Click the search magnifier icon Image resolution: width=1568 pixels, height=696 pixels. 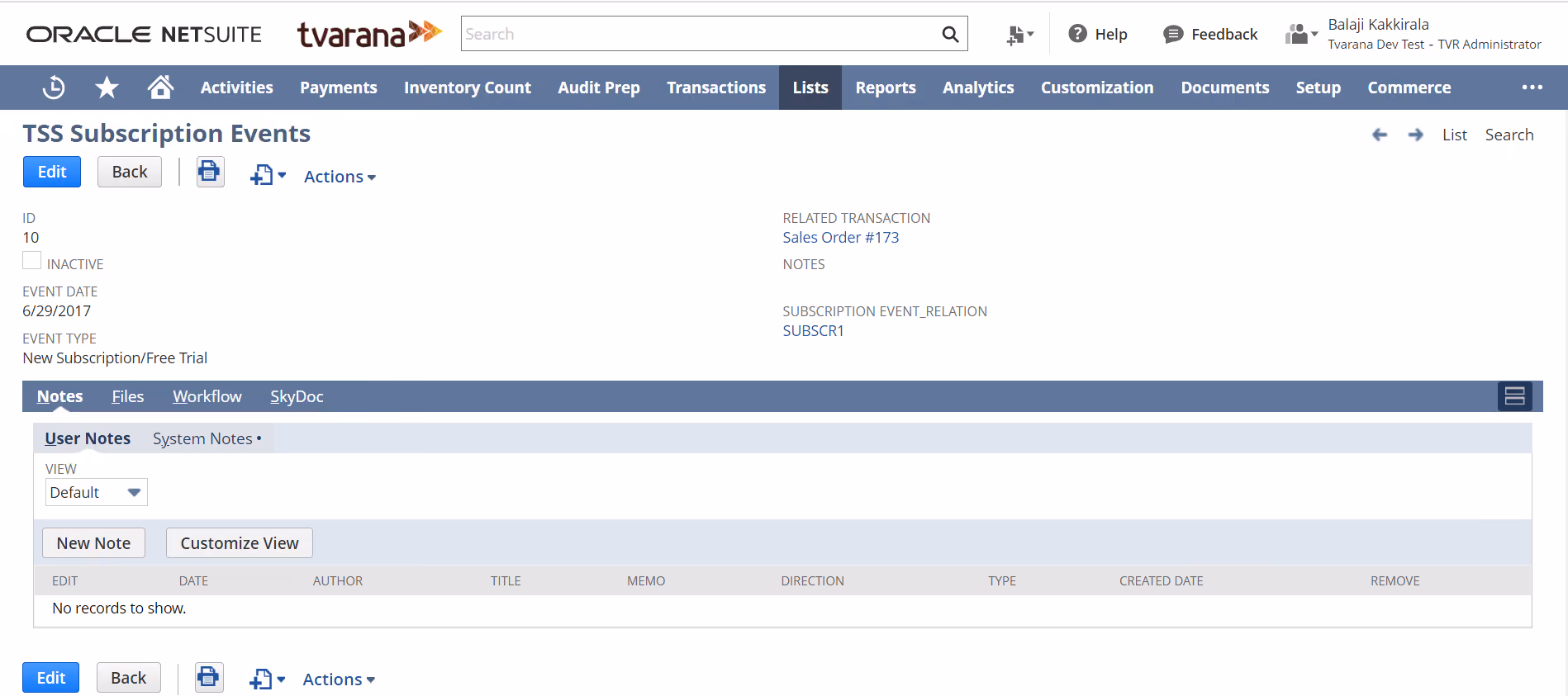(x=950, y=34)
